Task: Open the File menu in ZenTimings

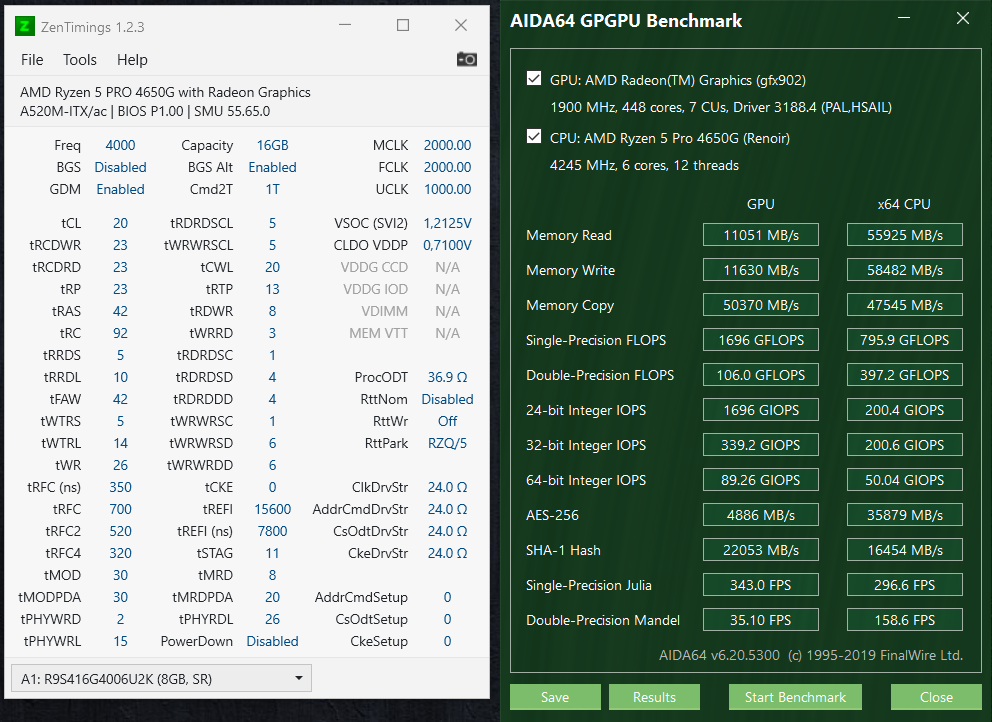Action: 32,59
